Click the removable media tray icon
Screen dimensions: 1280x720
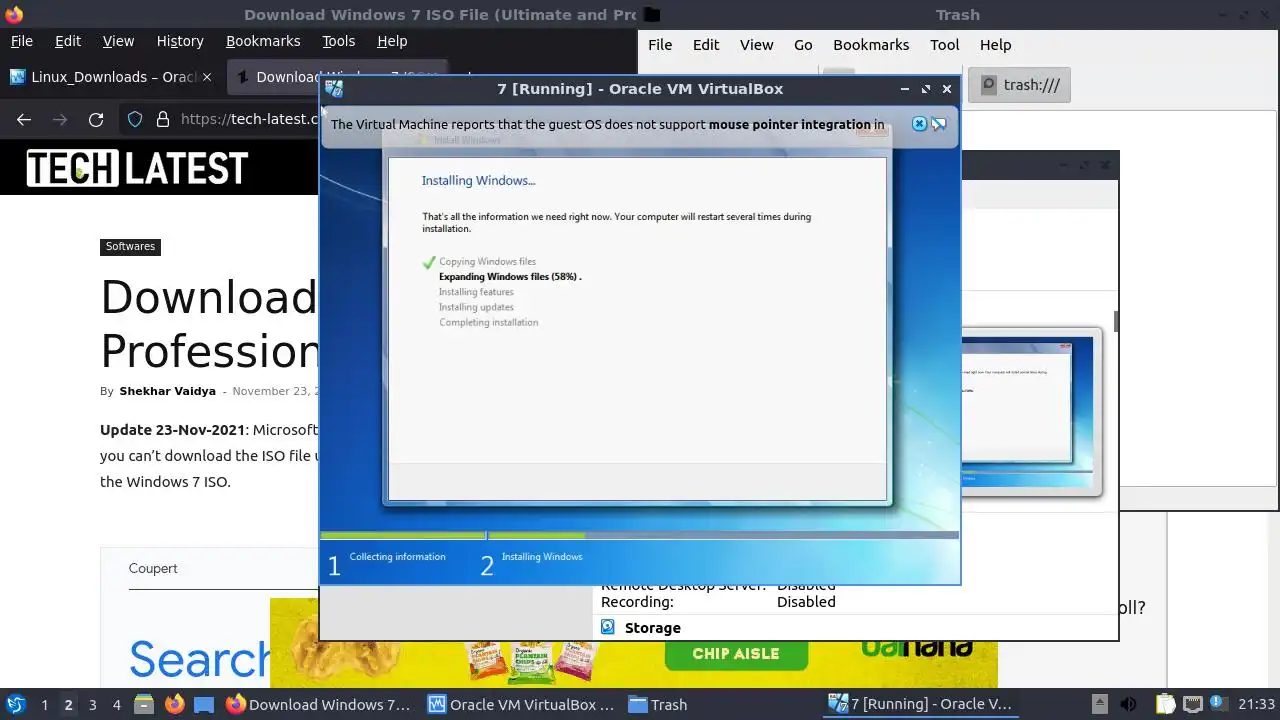tap(1099, 704)
